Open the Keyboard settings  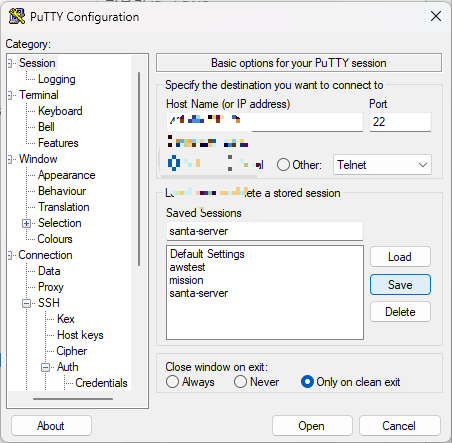point(60,111)
